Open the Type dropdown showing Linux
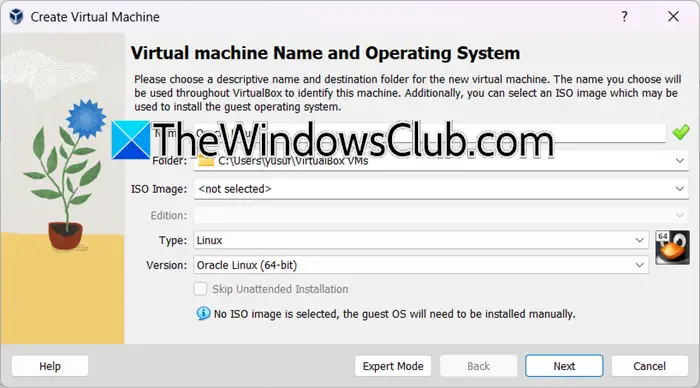 [421, 240]
